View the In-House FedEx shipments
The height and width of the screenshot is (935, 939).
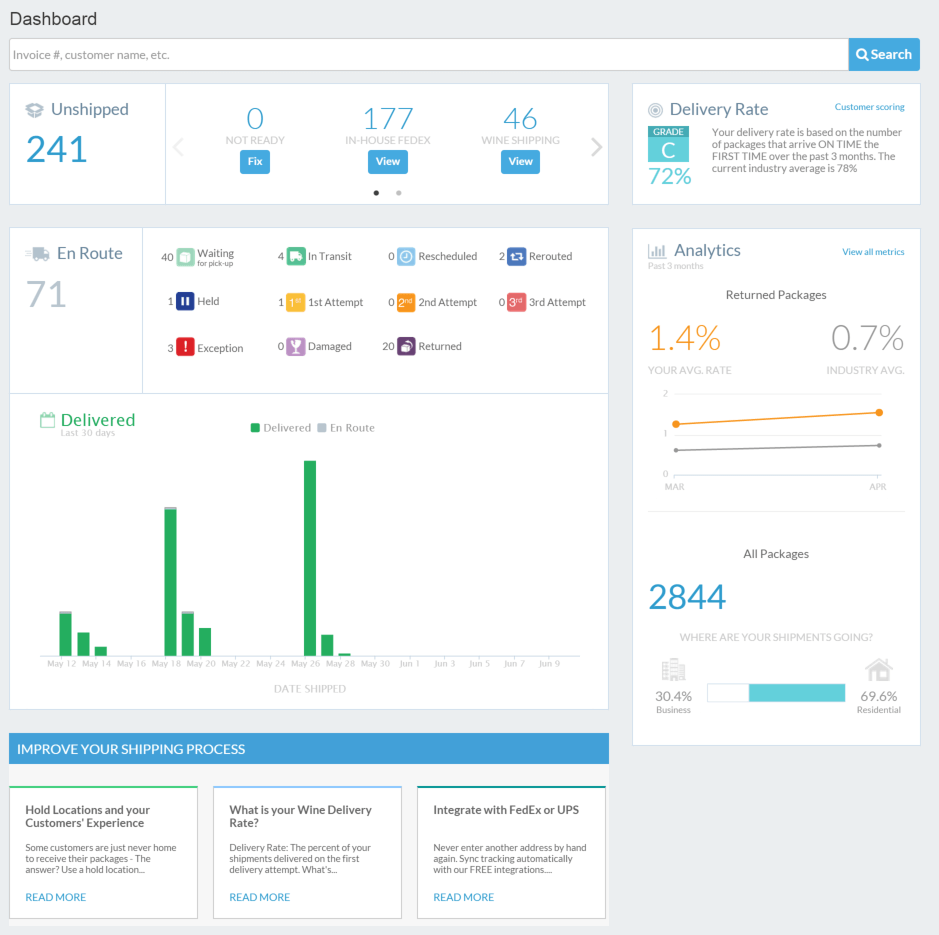[x=388, y=161]
